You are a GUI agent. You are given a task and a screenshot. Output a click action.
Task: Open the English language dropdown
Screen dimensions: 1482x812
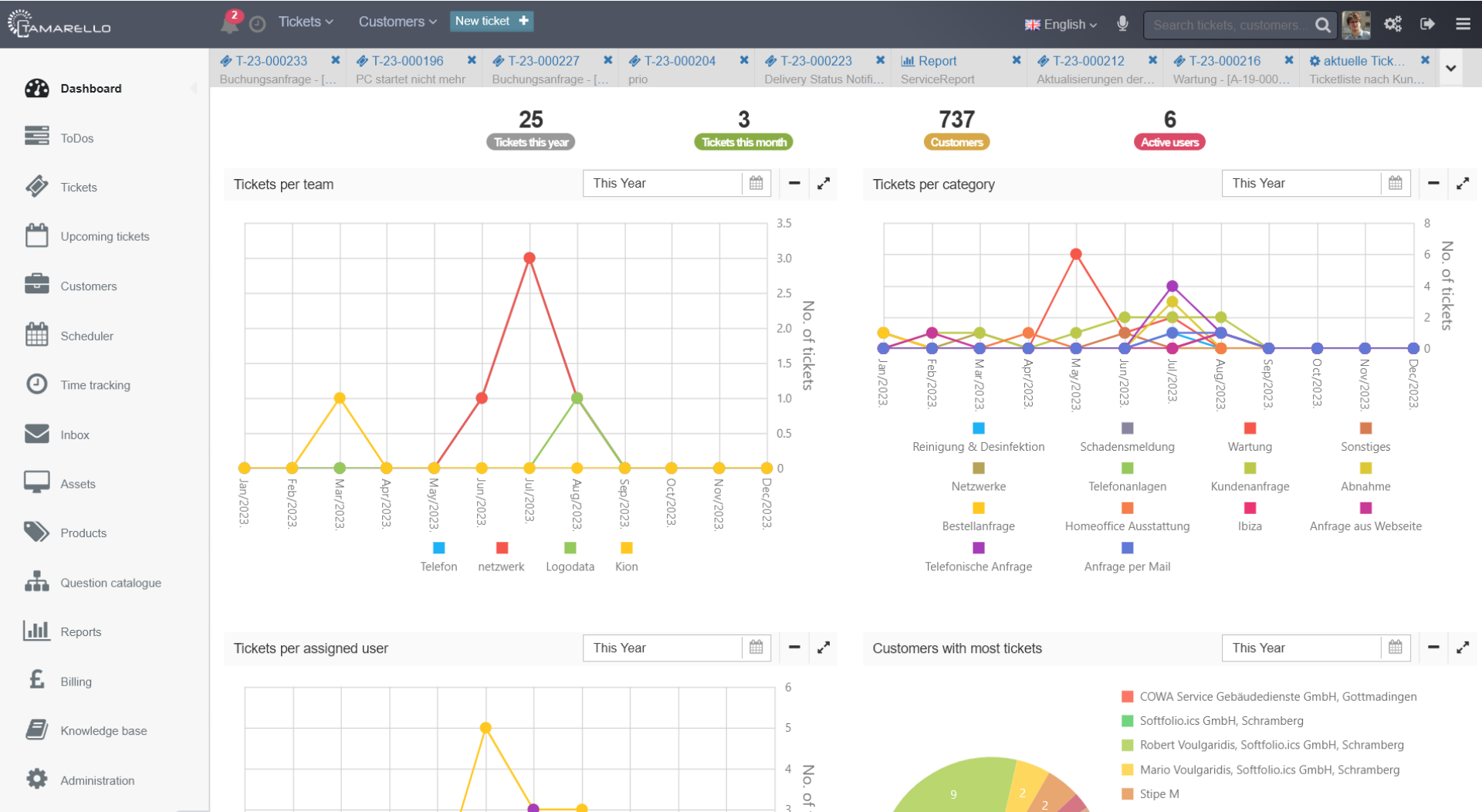click(1061, 25)
